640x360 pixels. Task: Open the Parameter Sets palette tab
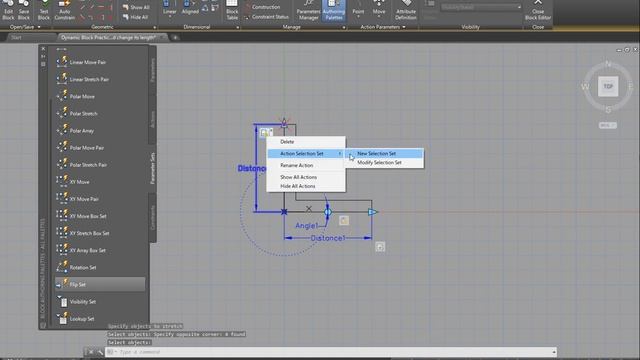(x=153, y=168)
